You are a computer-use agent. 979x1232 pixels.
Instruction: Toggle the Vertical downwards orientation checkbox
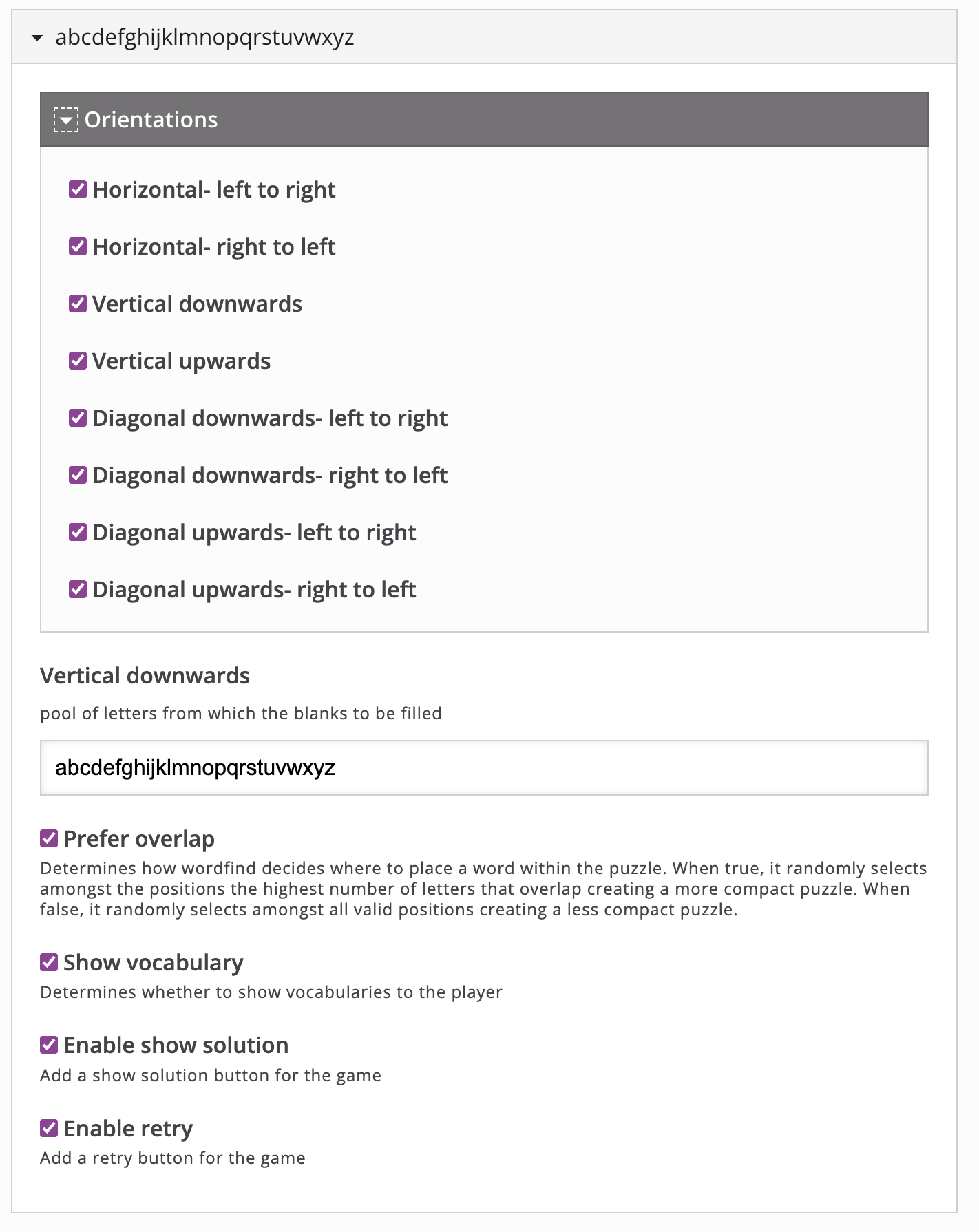click(78, 304)
